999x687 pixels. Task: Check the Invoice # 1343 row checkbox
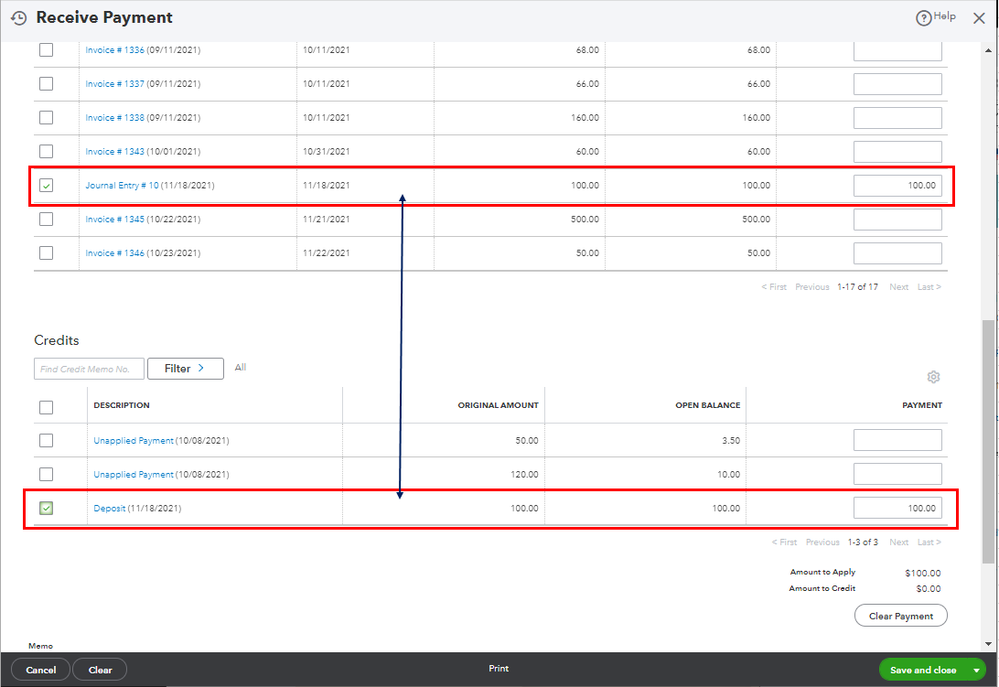coord(46,151)
